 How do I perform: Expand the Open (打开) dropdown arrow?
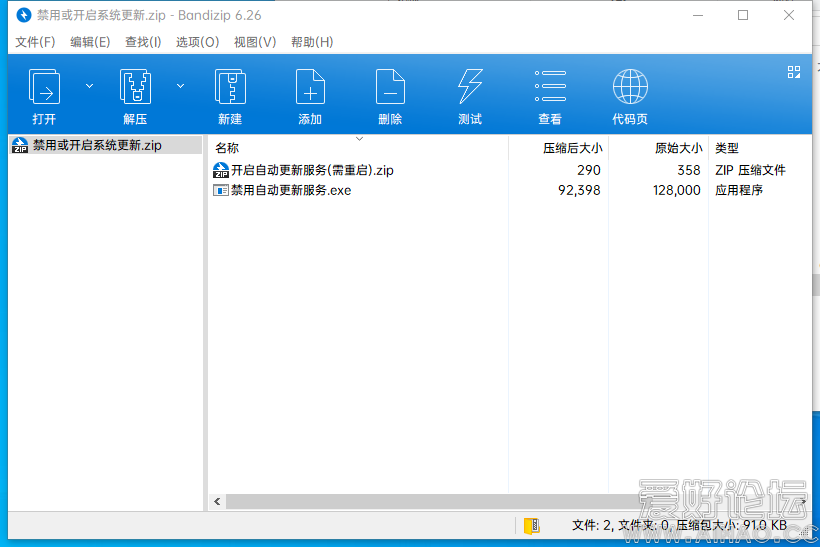pyautogui.click(x=89, y=86)
